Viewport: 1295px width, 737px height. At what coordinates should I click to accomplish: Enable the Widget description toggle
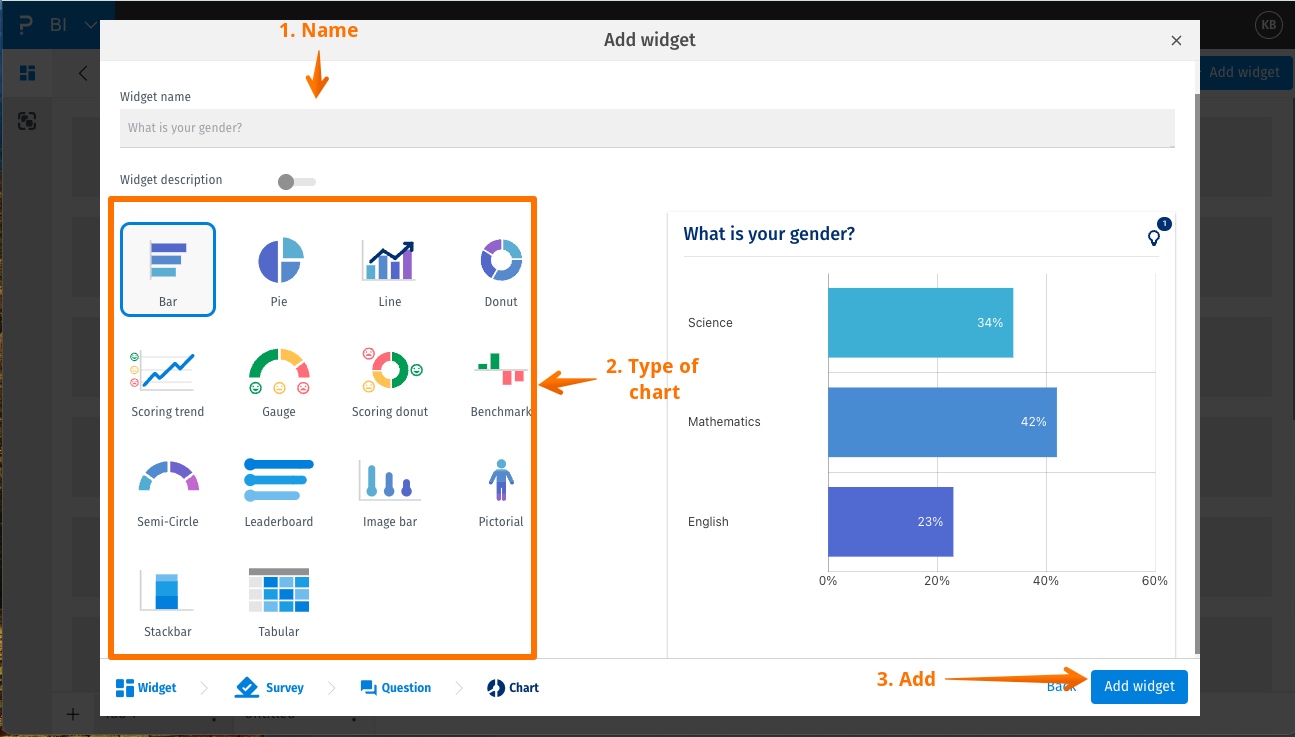[x=294, y=181]
